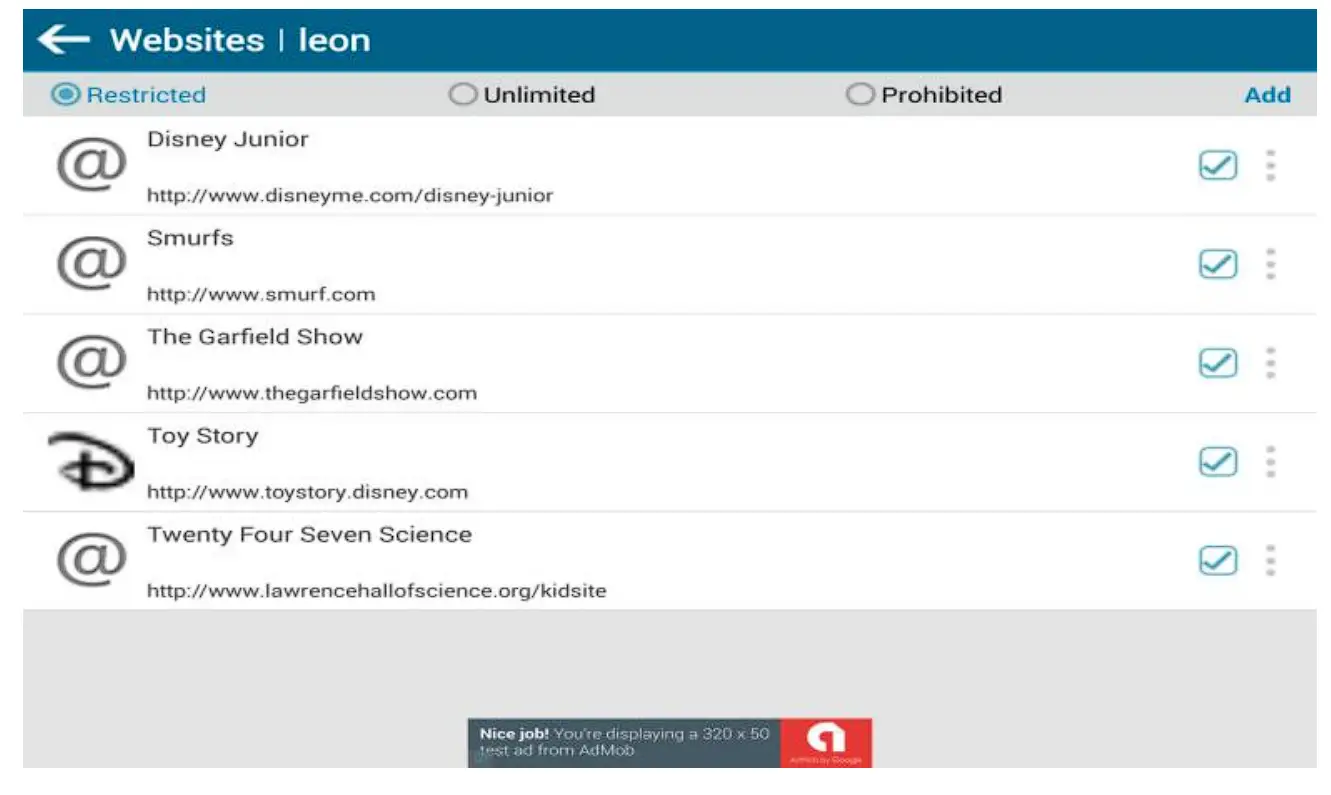The image size is (1331, 795).
Task: Open Twenty Four Seven Science overflow menu
Action: coord(1270,561)
